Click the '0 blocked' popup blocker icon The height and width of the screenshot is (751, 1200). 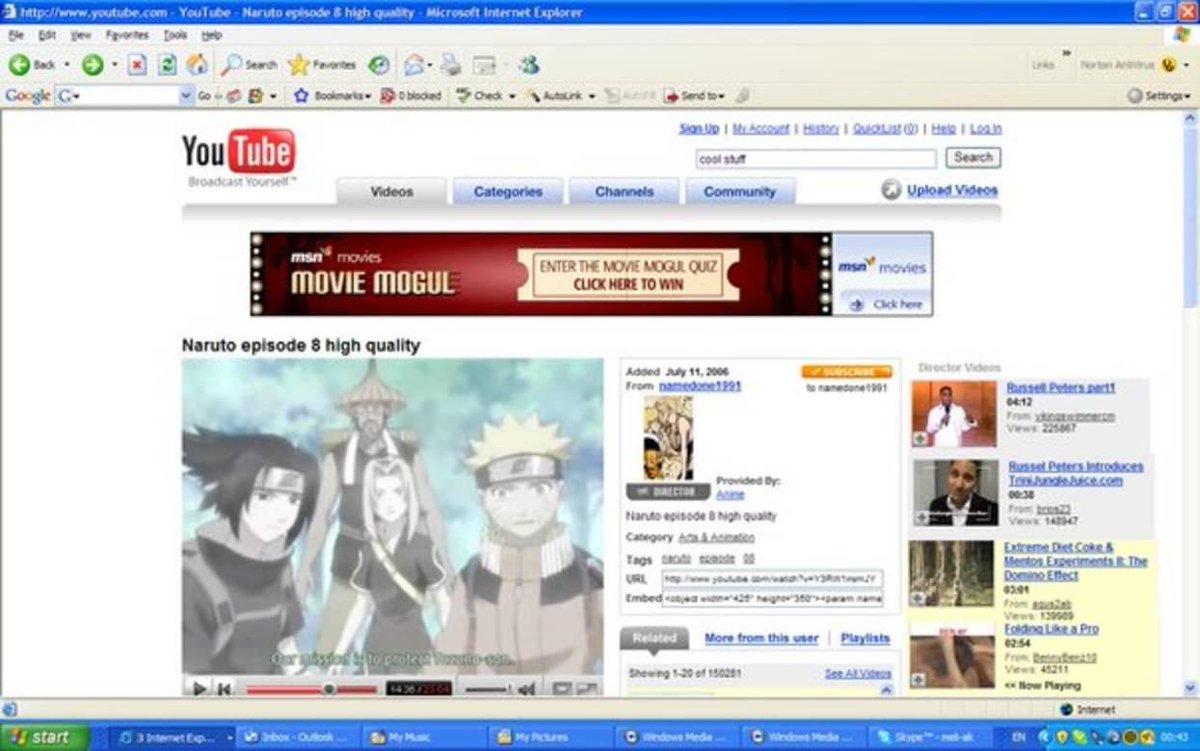point(411,96)
